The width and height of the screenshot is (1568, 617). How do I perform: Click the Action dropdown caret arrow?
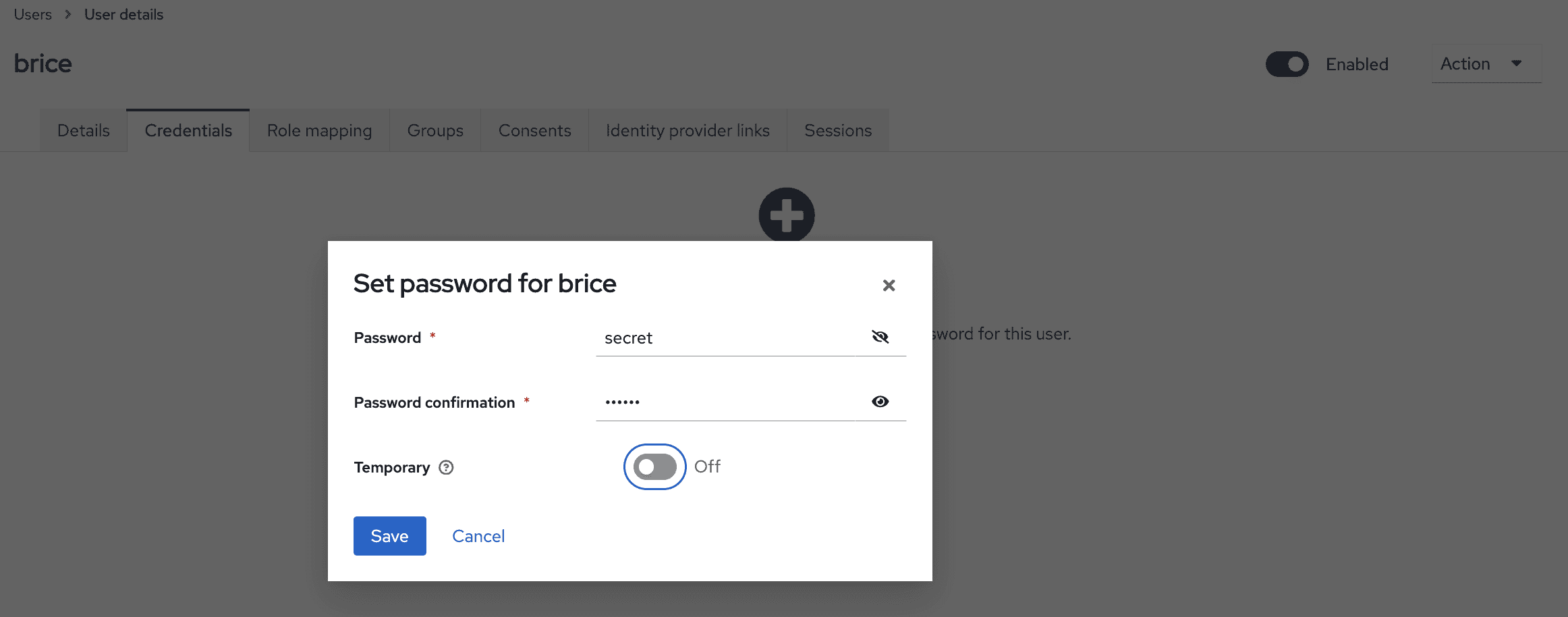pyautogui.click(x=1517, y=63)
